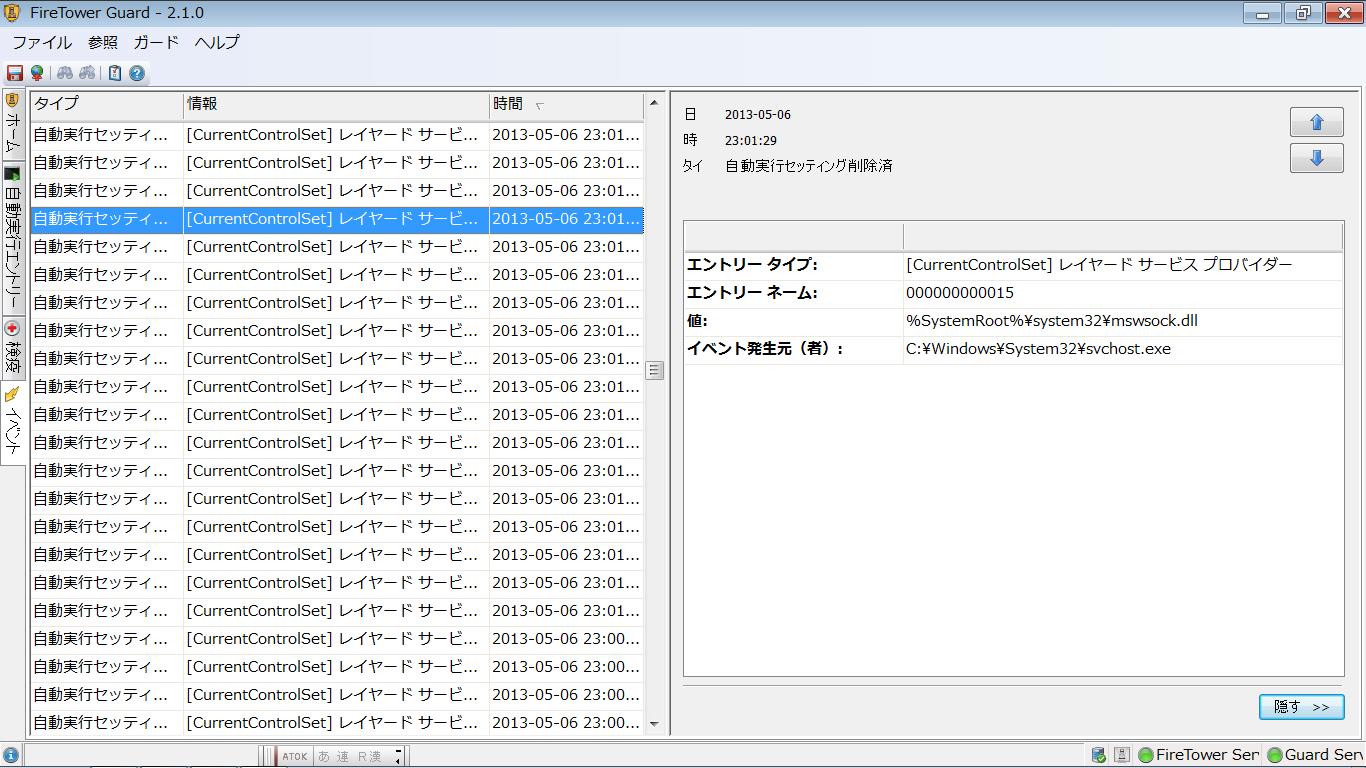Switch to the 検疫 side tab
The width and height of the screenshot is (1366, 768).
coord(13,347)
